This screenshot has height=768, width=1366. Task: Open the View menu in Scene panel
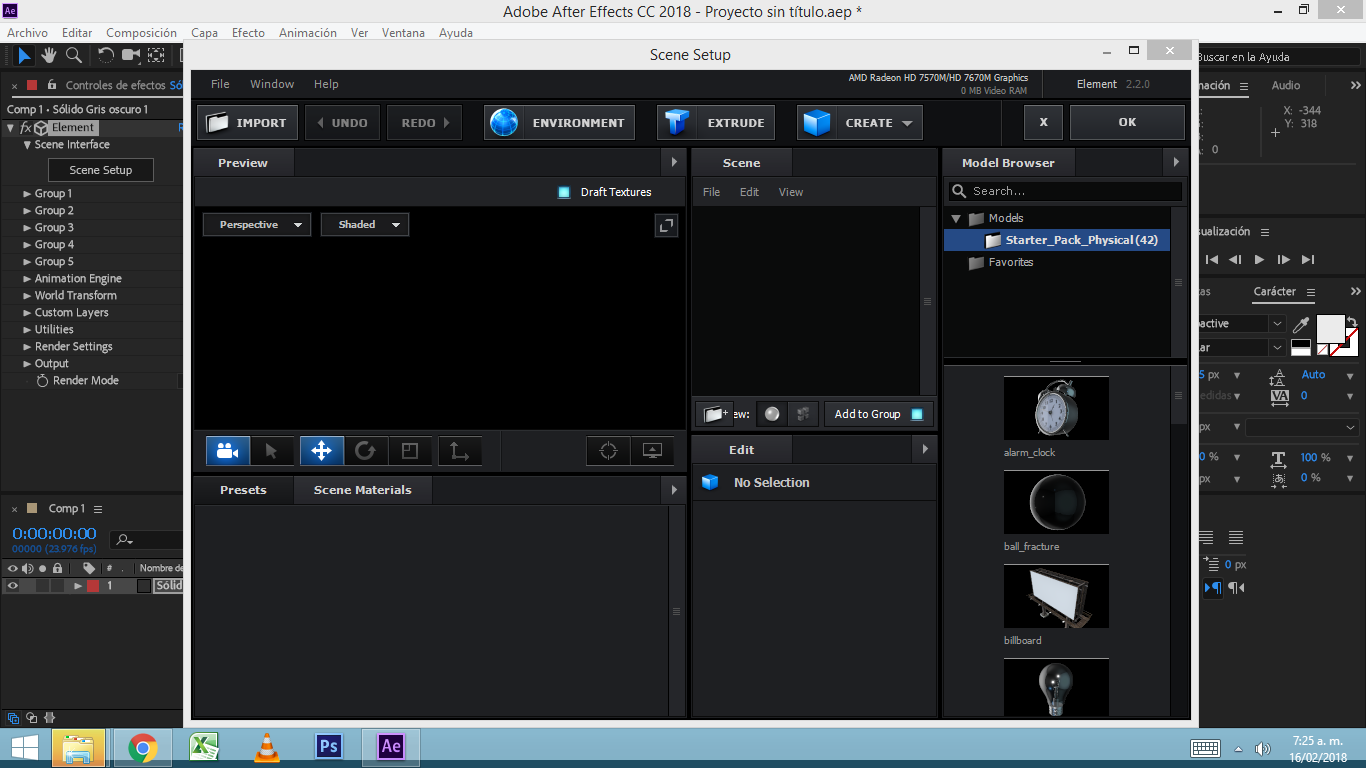(790, 192)
